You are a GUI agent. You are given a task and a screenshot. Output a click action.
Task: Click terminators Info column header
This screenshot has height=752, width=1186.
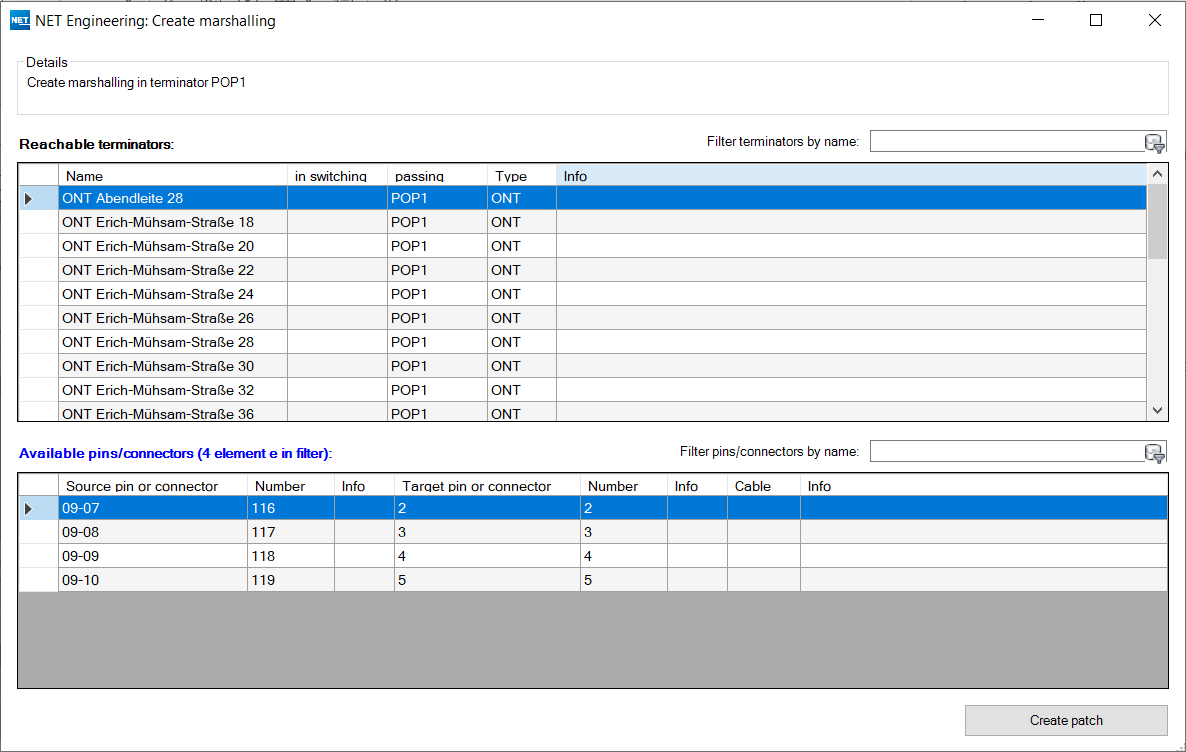point(852,176)
